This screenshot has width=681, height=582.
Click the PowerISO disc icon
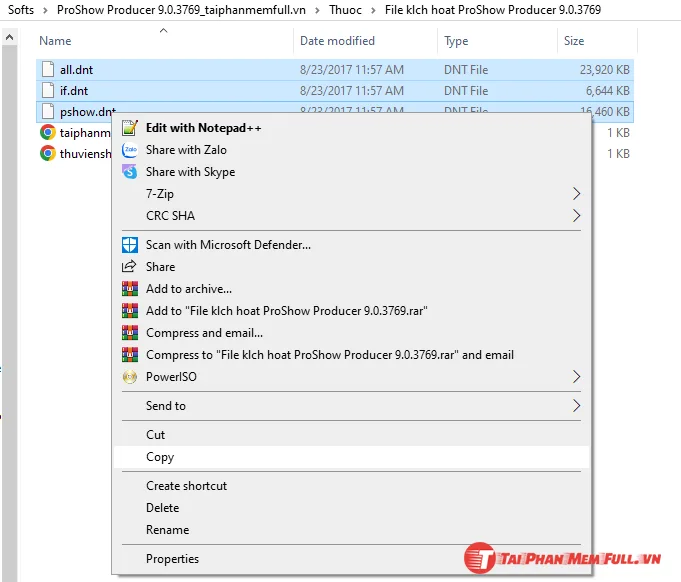(x=129, y=377)
